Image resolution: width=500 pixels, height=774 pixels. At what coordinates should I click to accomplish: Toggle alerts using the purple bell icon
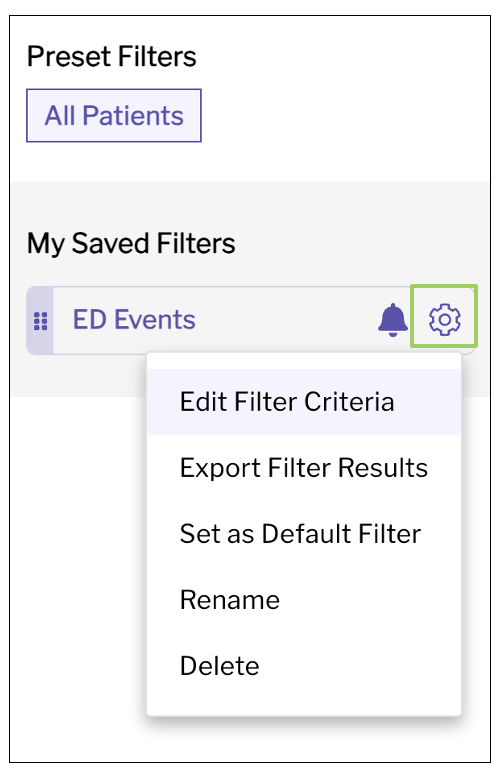[393, 320]
